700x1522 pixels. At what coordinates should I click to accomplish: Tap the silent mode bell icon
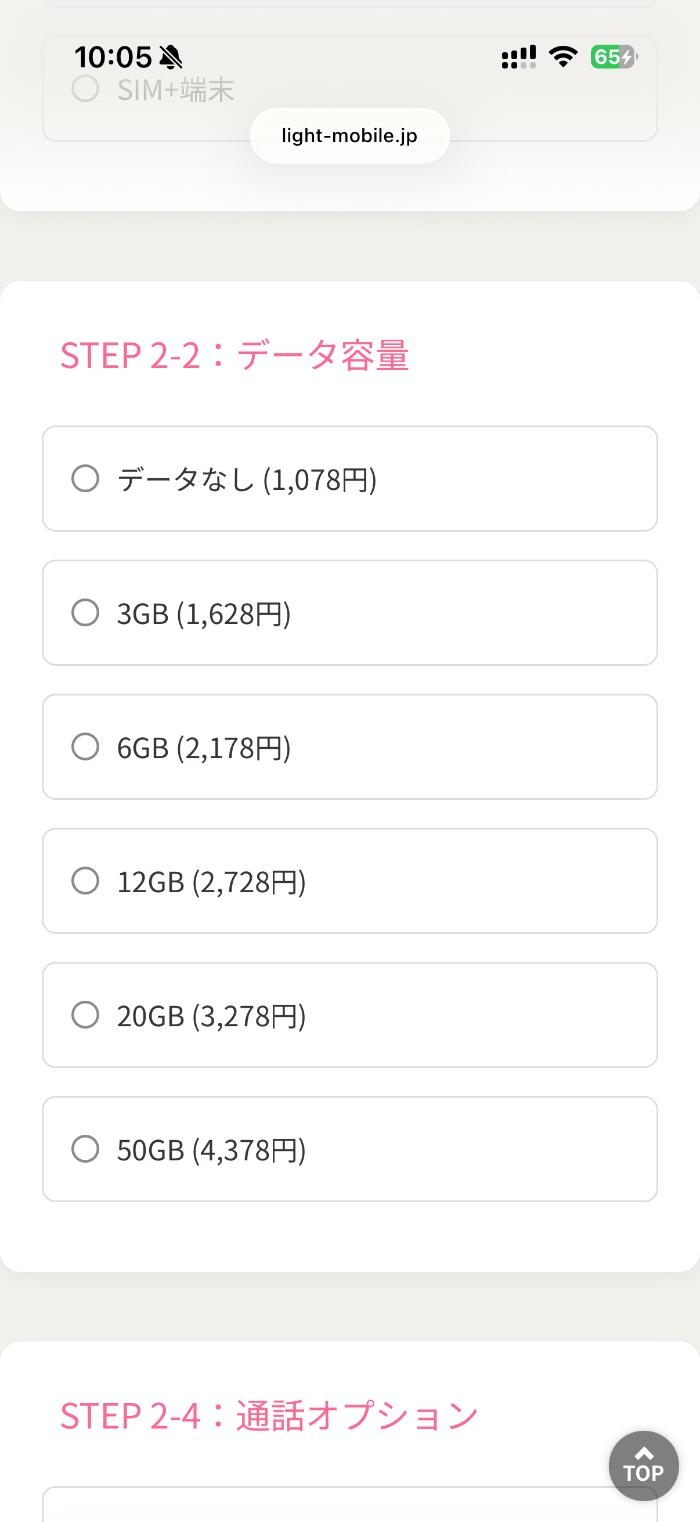tap(171, 57)
